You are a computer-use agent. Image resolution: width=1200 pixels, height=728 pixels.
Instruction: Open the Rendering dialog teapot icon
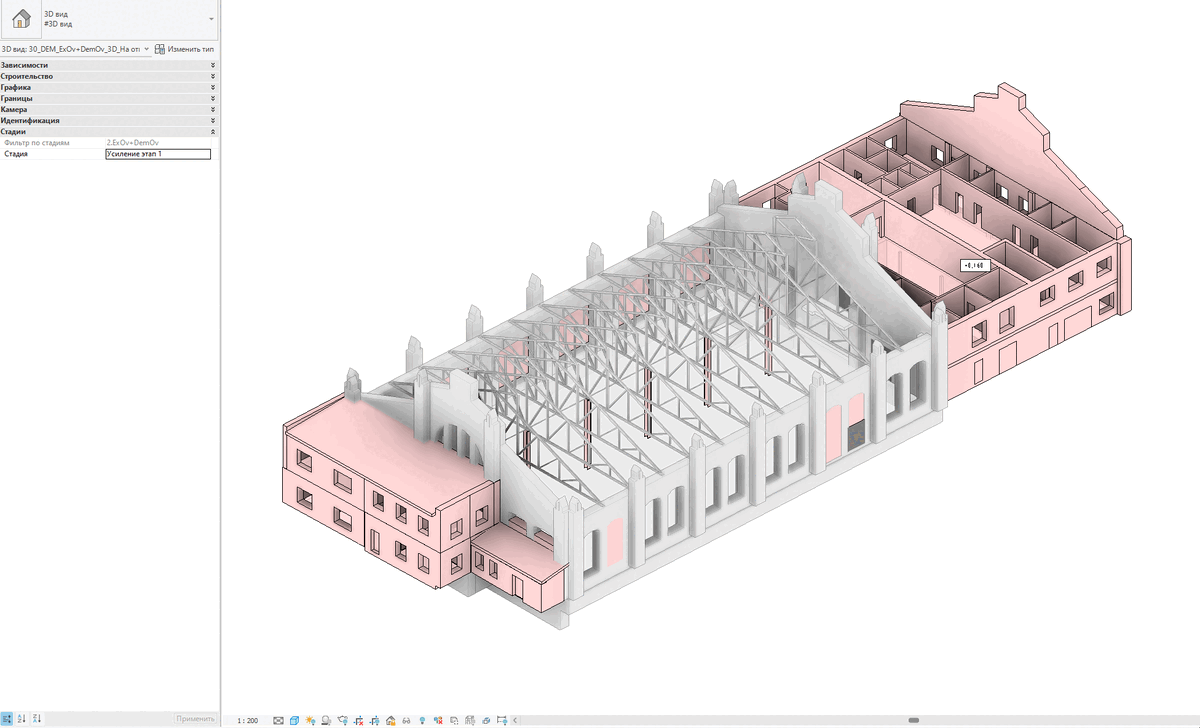click(343, 720)
